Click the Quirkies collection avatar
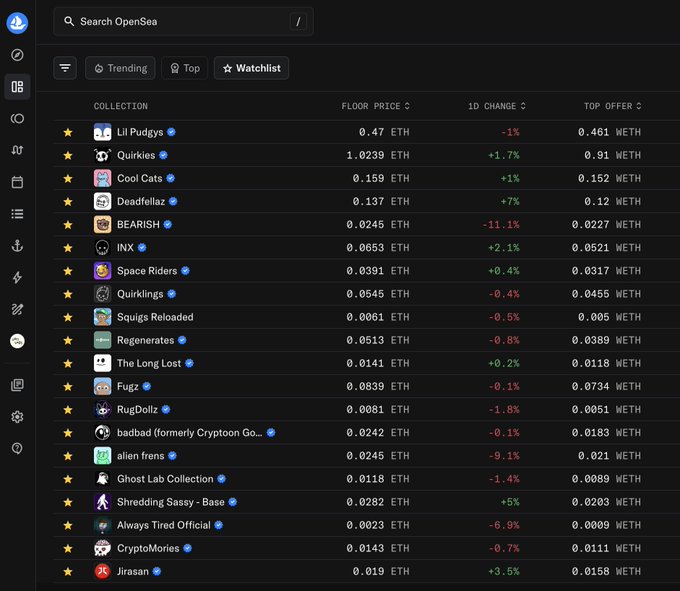Screen dimensions: 680x591 point(102,155)
